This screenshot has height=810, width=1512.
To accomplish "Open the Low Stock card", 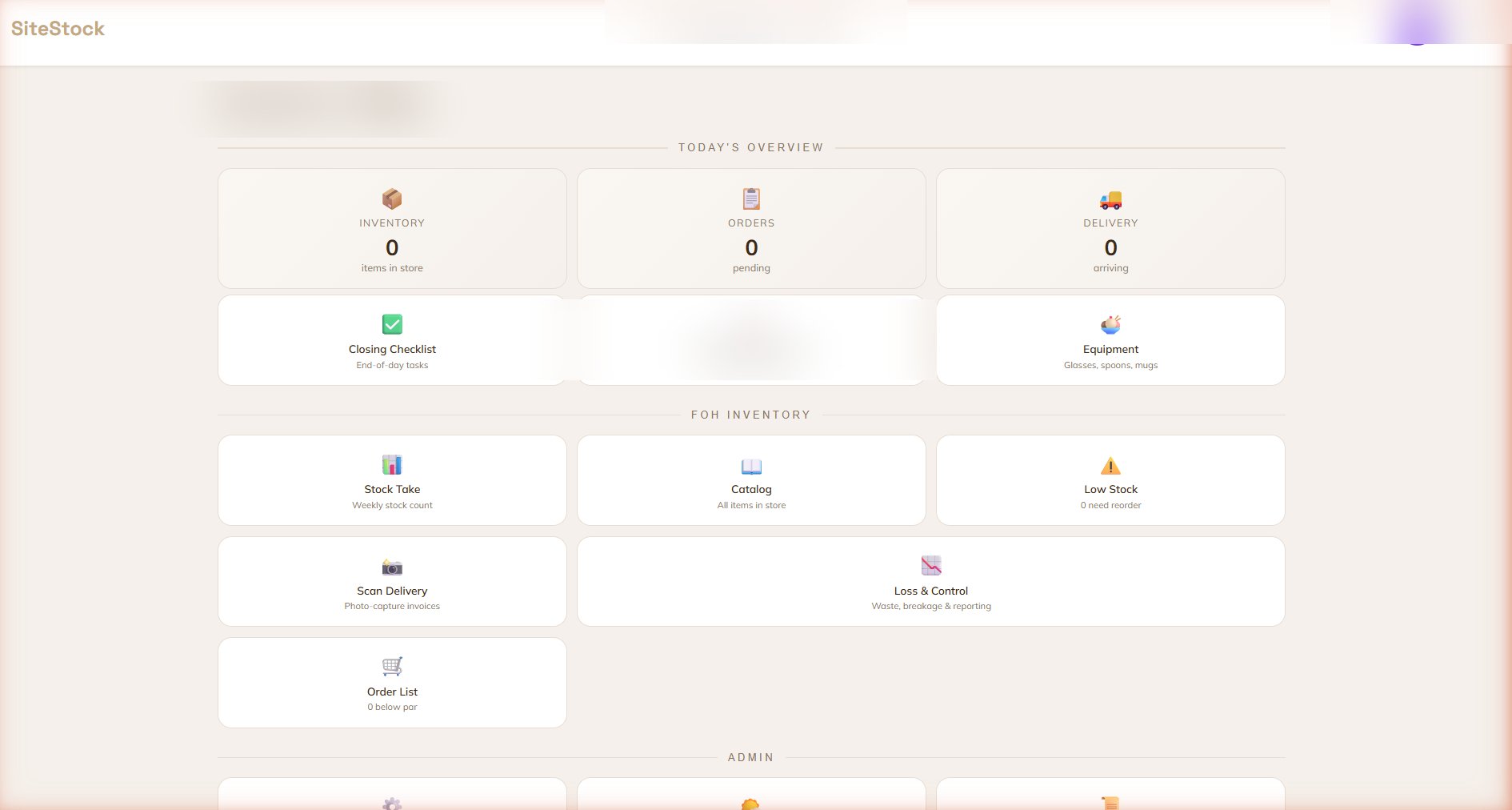I will click(1110, 480).
